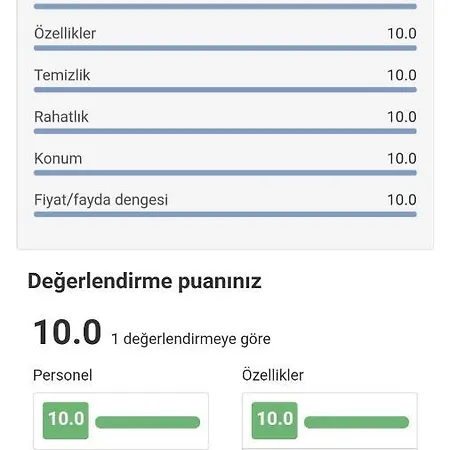Click the green 10.0 badge under Özellikler card
The image size is (450, 450).
click(x=275, y=420)
